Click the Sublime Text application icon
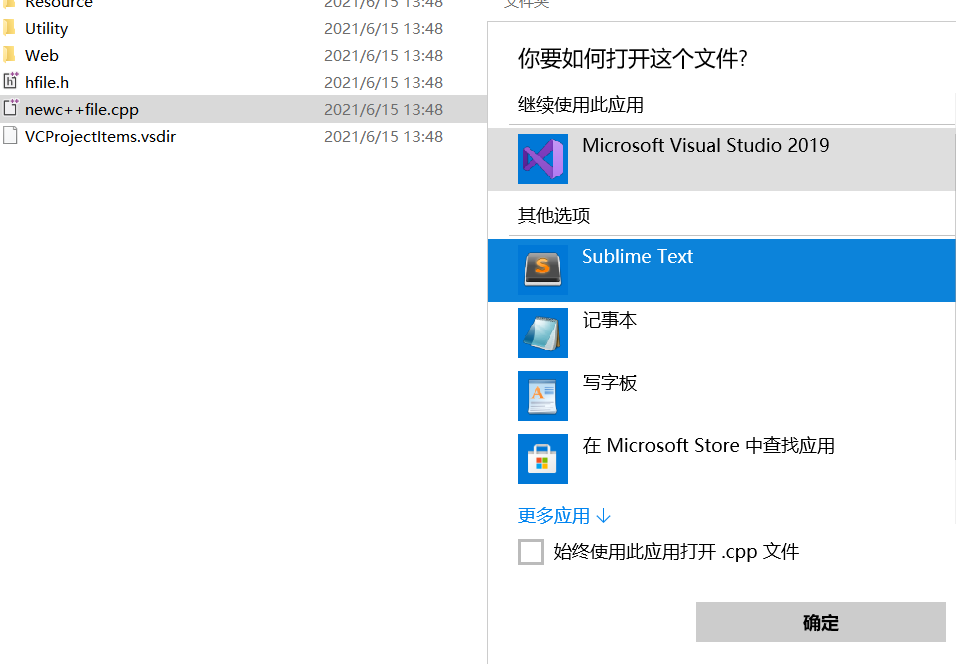The height and width of the screenshot is (664, 956). tap(542, 270)
